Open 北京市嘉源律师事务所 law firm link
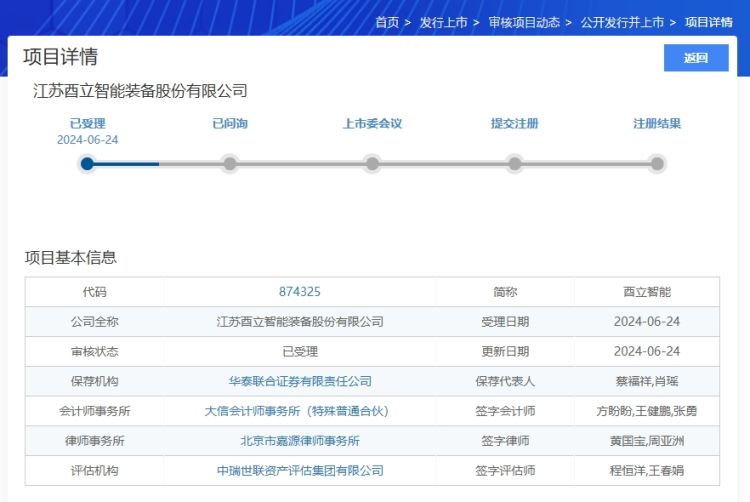 pos(300,440)
